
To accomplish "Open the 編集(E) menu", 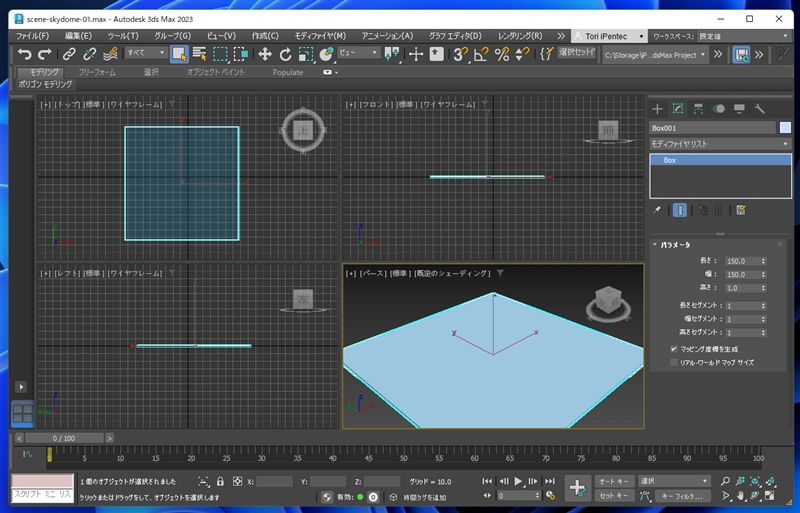I will tap(78, 36).
